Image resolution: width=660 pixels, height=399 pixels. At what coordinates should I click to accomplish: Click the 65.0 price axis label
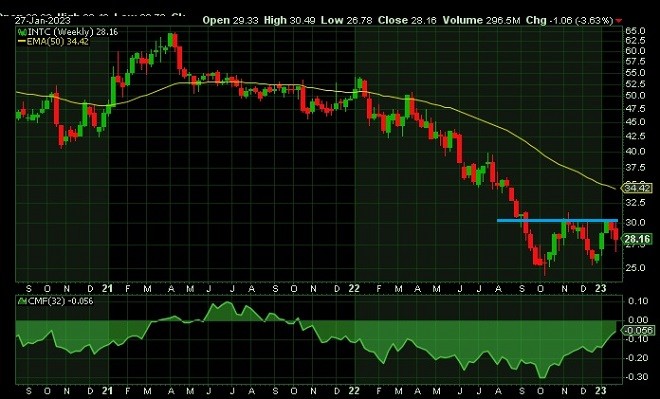(x=635, y=31)
